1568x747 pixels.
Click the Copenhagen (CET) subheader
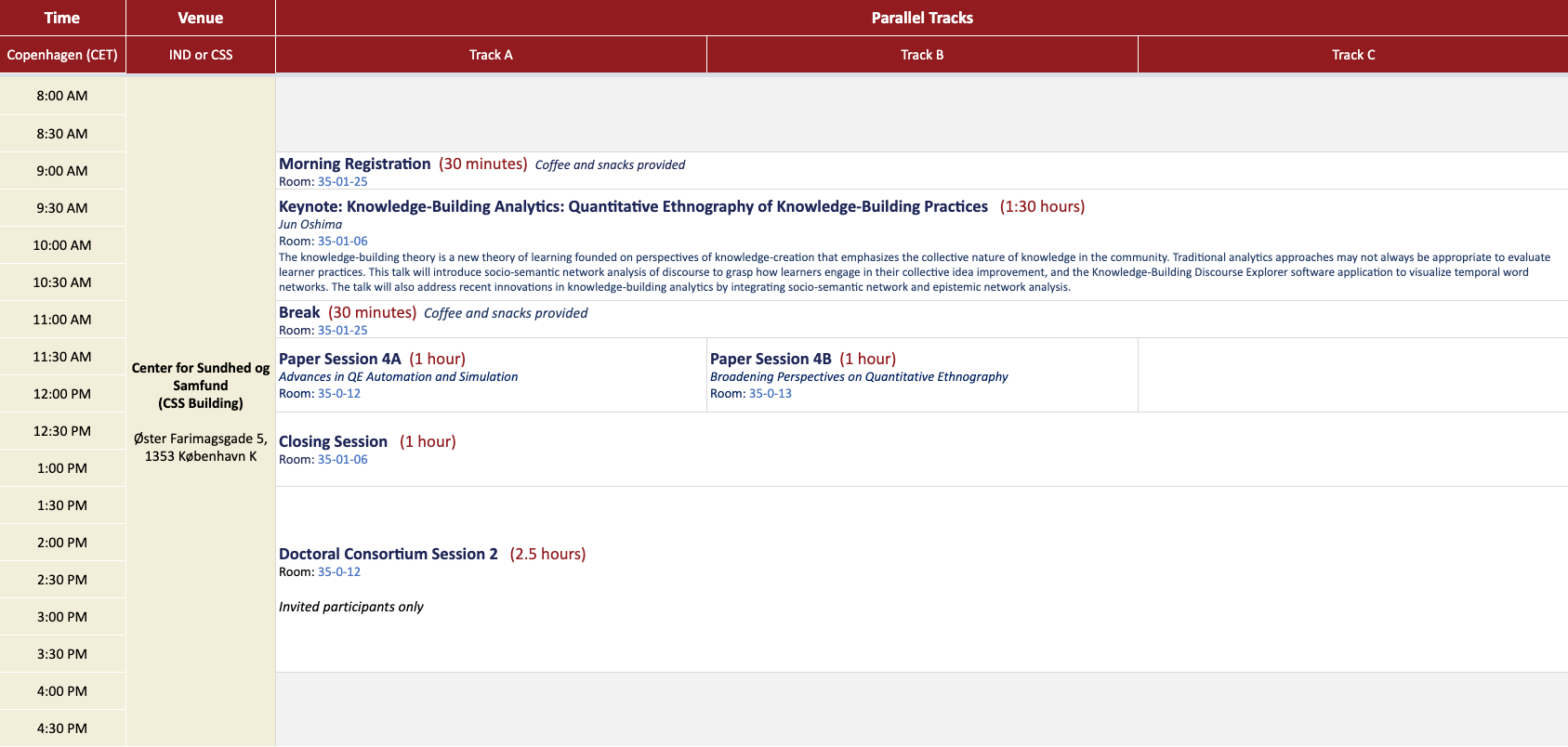62,55
